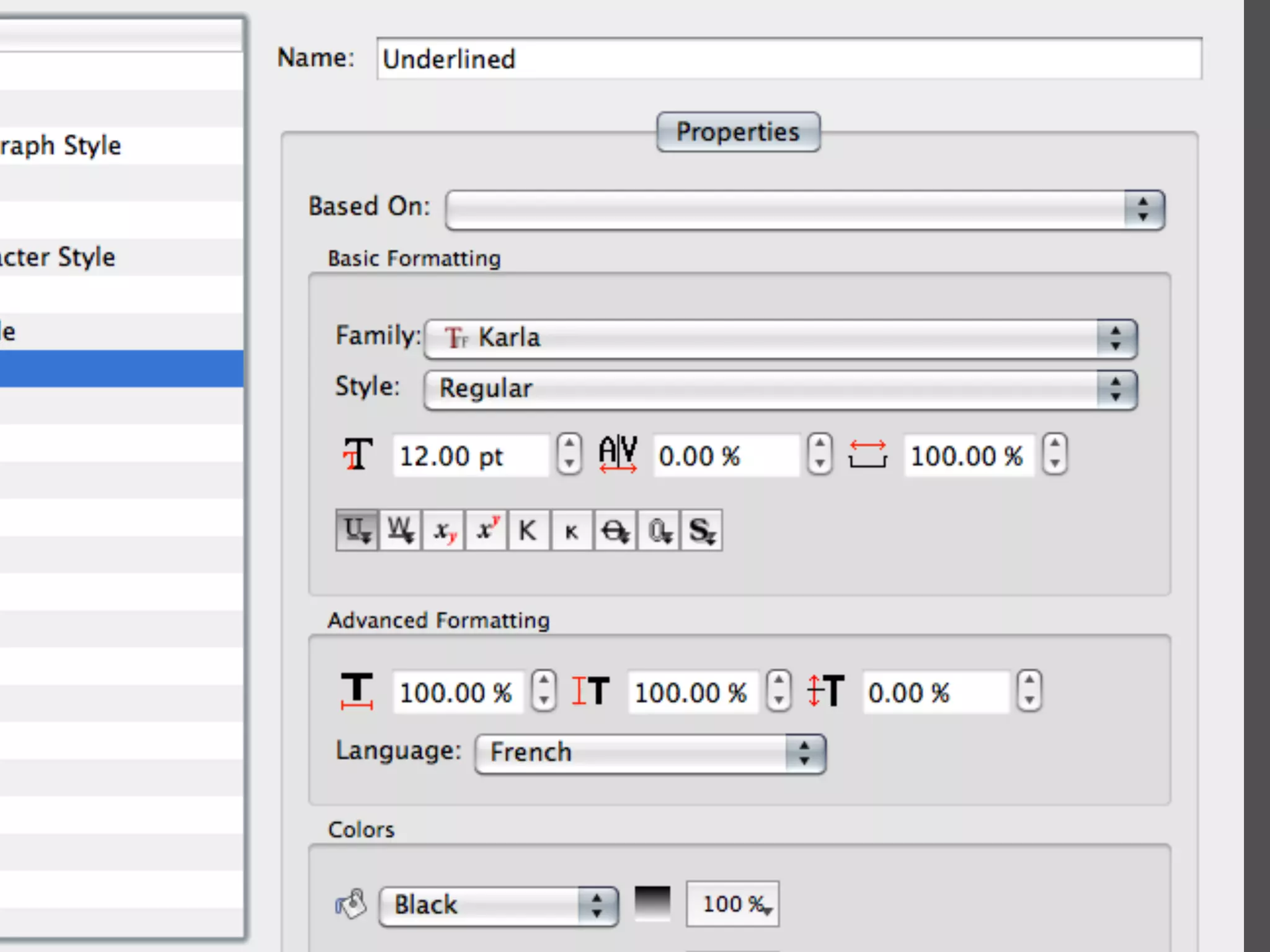The height and width of the screenshot is (952, 1270).
Task: Enable the Superscript effect button
Action: click(487, 531)
